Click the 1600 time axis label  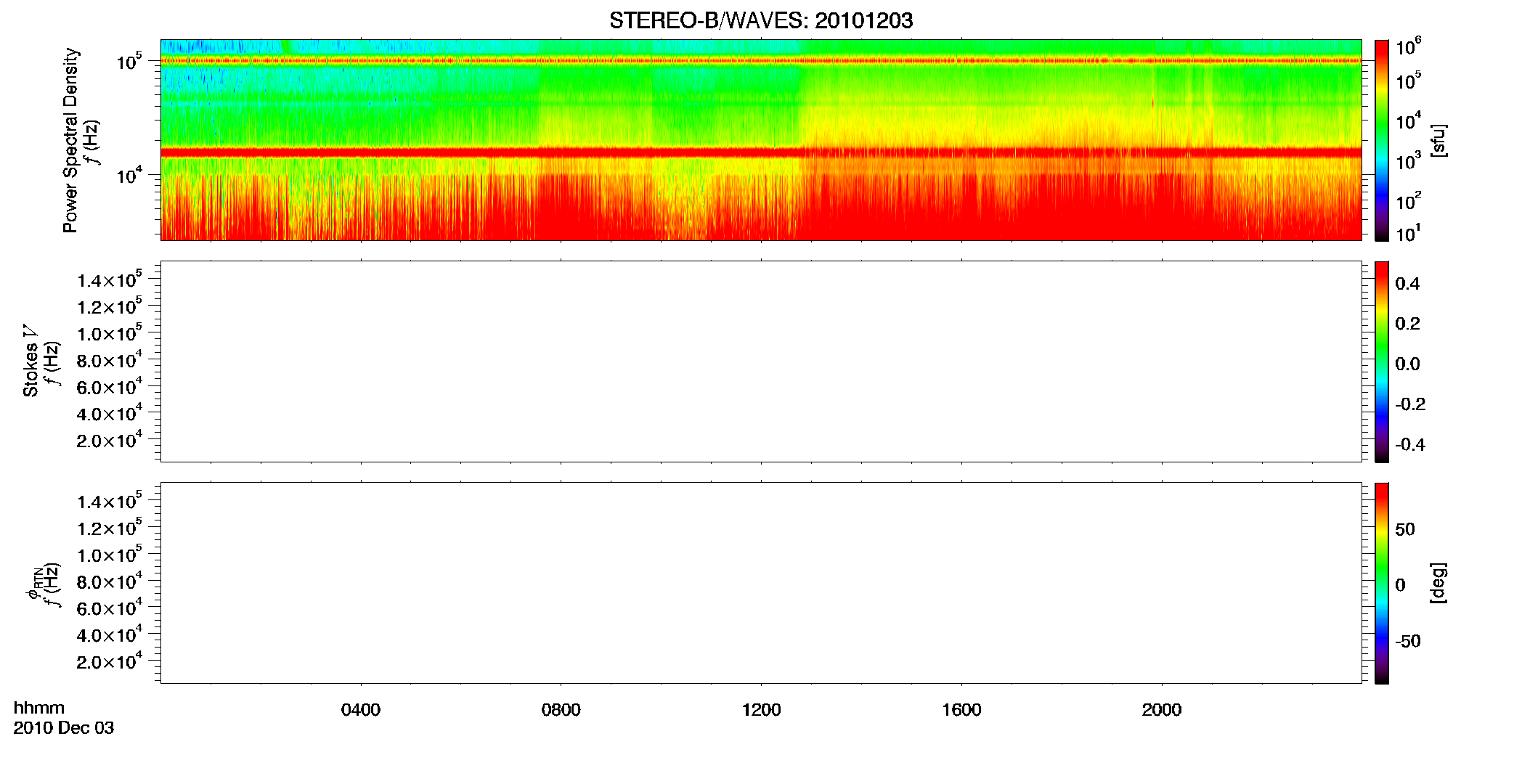click(x=961, y=710)
